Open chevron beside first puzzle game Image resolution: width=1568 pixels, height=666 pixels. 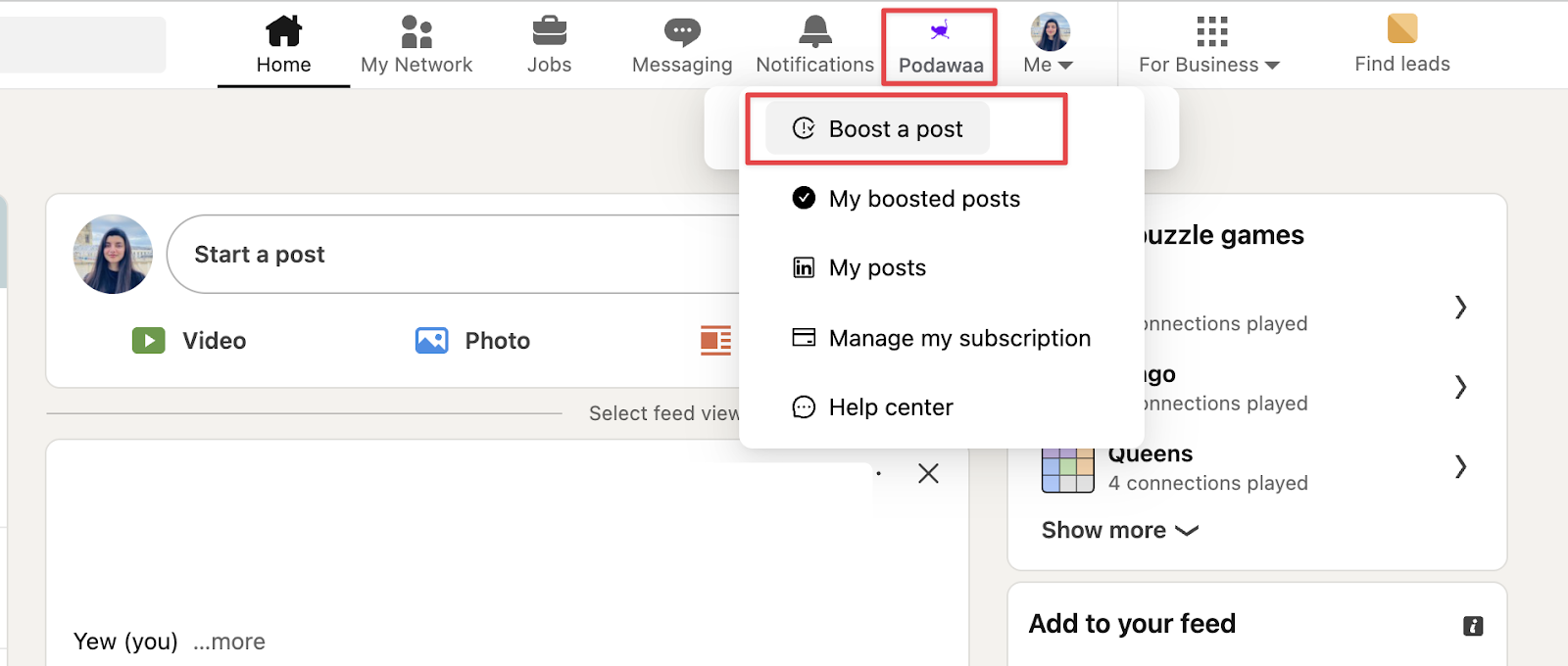coord(1460,307)
